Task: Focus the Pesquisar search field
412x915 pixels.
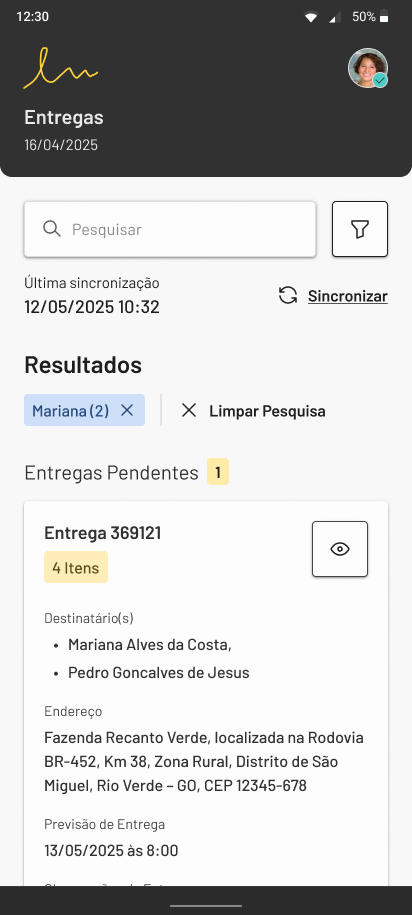Action: tap(170, 229)
